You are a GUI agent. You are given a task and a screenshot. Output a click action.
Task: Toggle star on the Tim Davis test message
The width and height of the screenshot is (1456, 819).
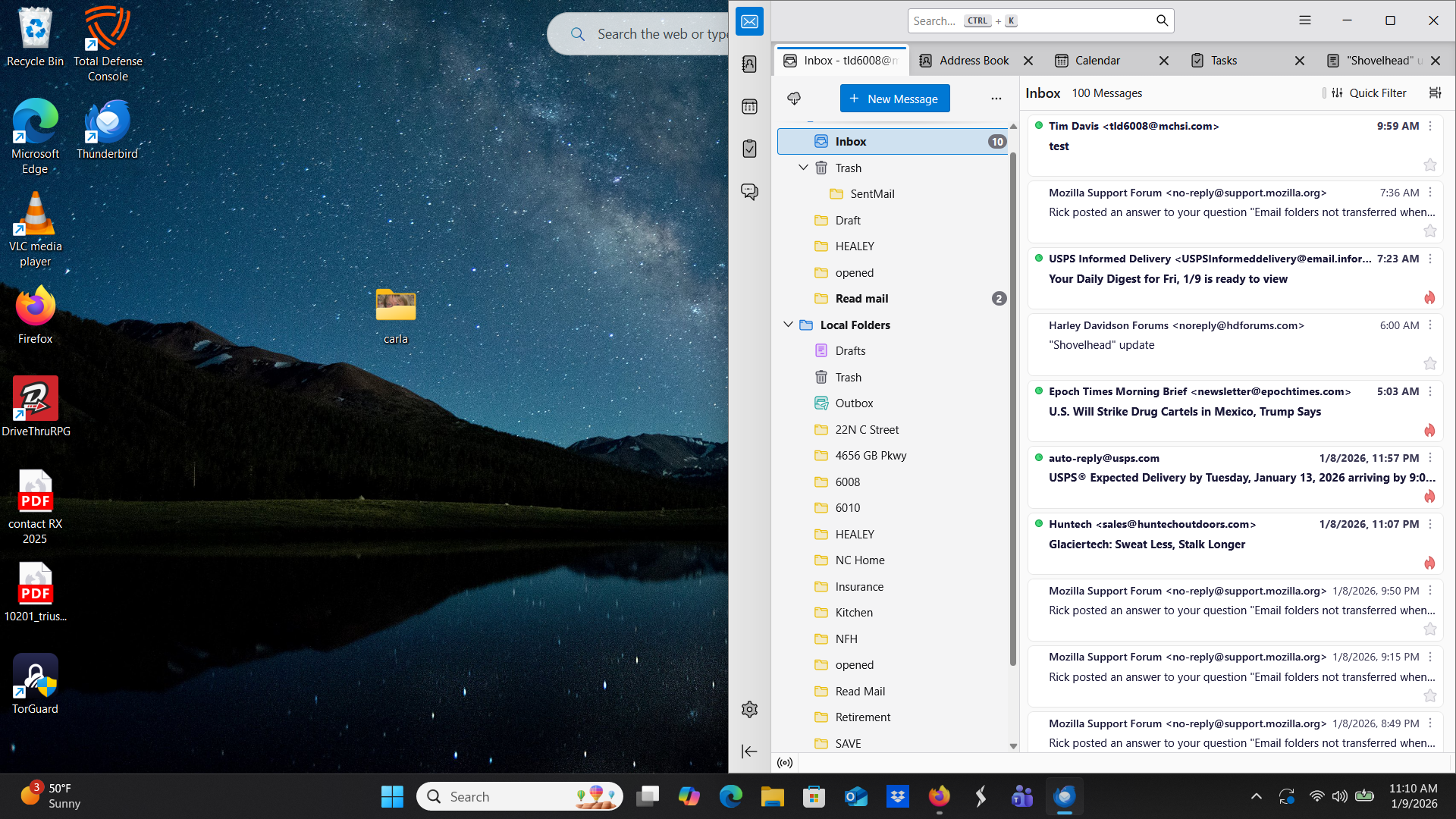1429,165
